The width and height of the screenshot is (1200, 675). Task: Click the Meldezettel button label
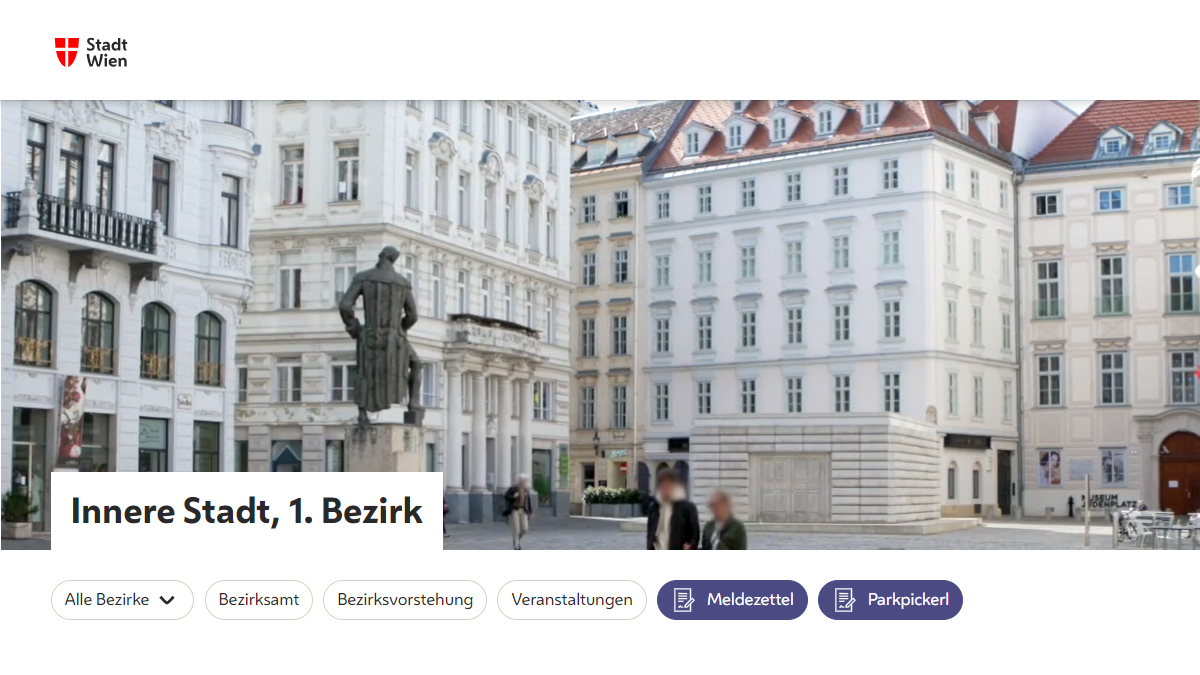click(x=750, y=600)
